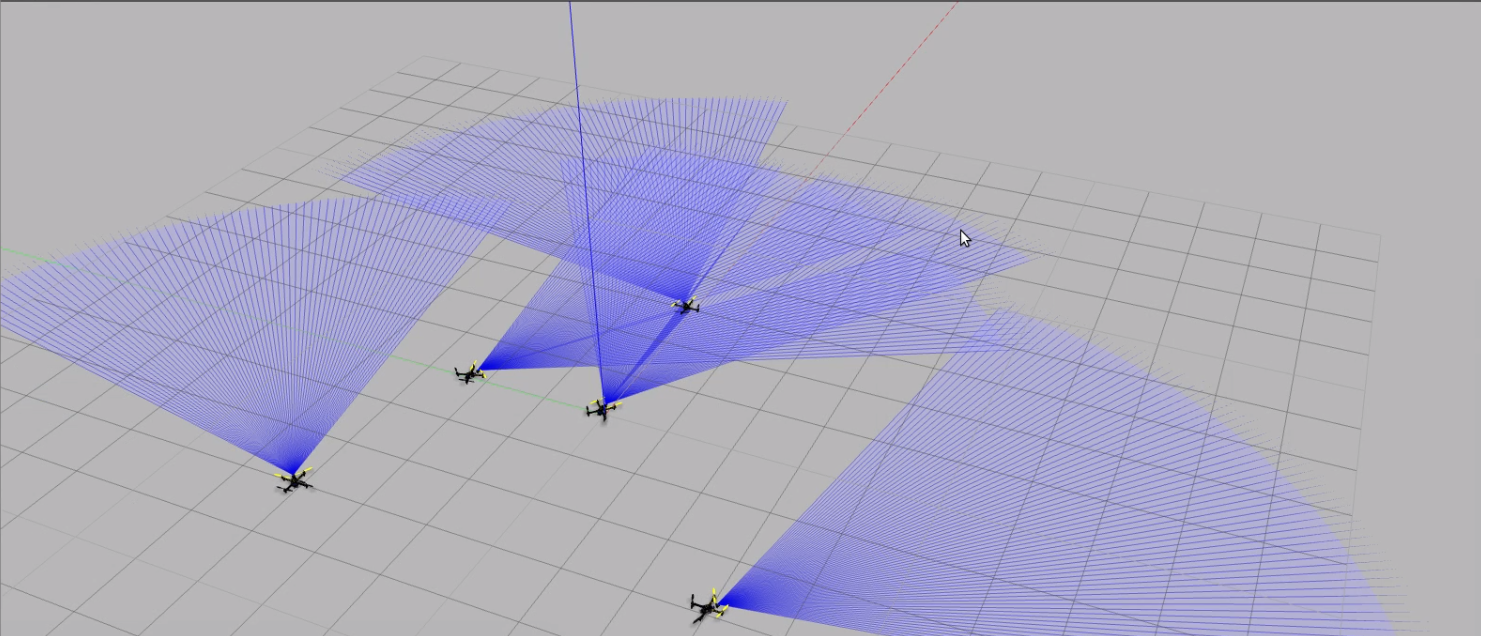Viewport: 1485px width, 636px height.
Task: Click the bottom-right drone's laser scan fan
Action: pos(1050,500)
